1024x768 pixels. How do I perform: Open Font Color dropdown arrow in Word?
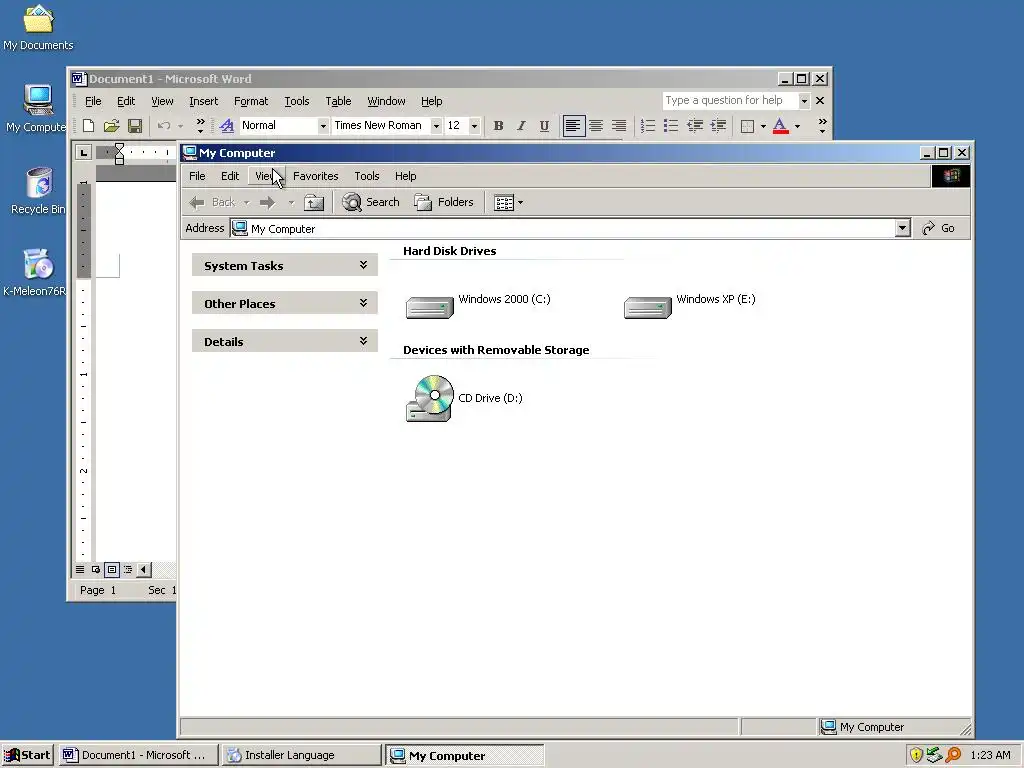click(x=797, y=126)
